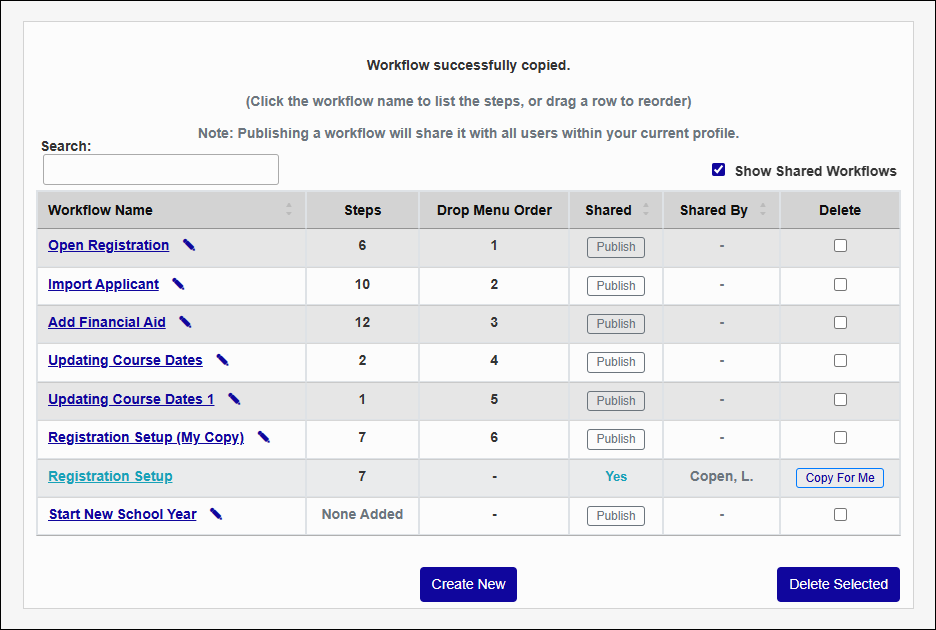This screenshot has width=936, height=630.
Task: Click pencil icon beside Updating Course Dates 1
Action: 234,399
